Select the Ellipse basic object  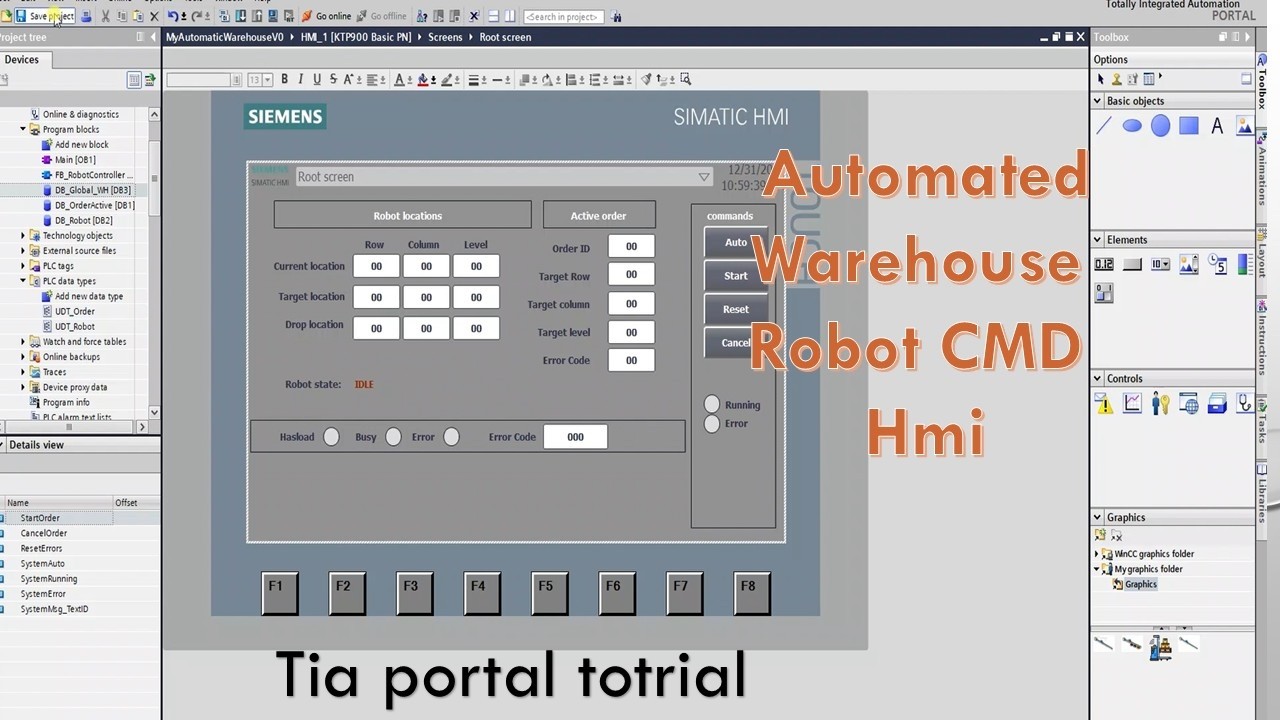tap(1132, 126)
